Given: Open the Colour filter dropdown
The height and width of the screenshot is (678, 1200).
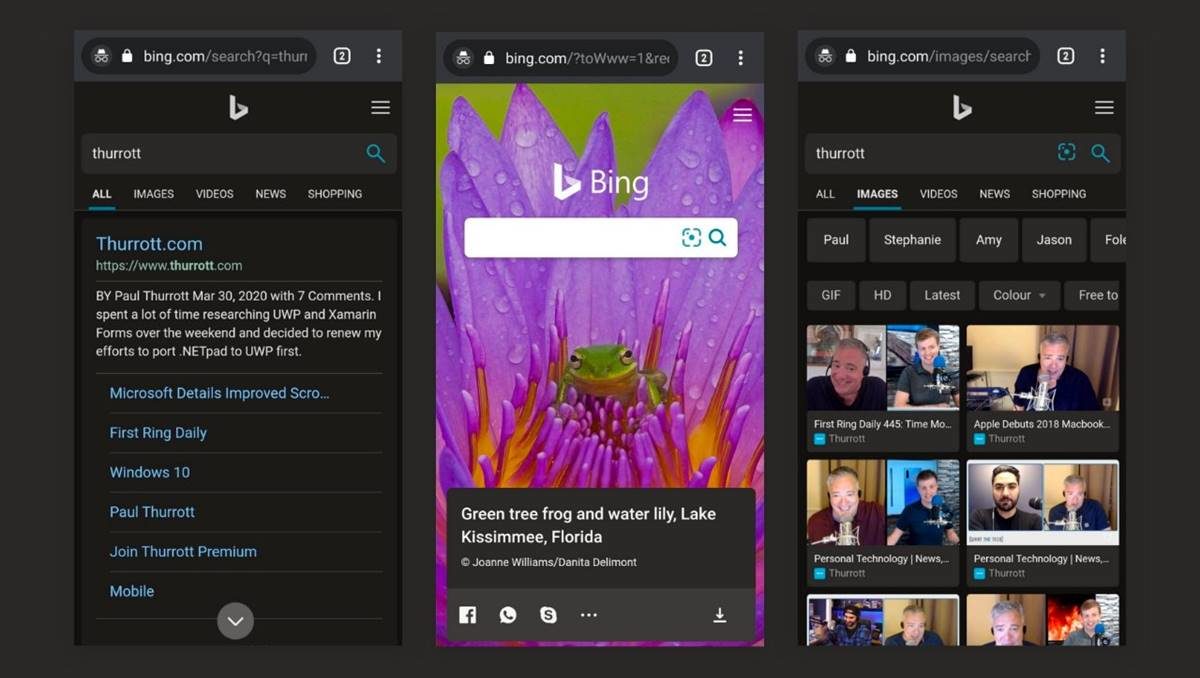Looking at the screenshot, I should 1018,295.
